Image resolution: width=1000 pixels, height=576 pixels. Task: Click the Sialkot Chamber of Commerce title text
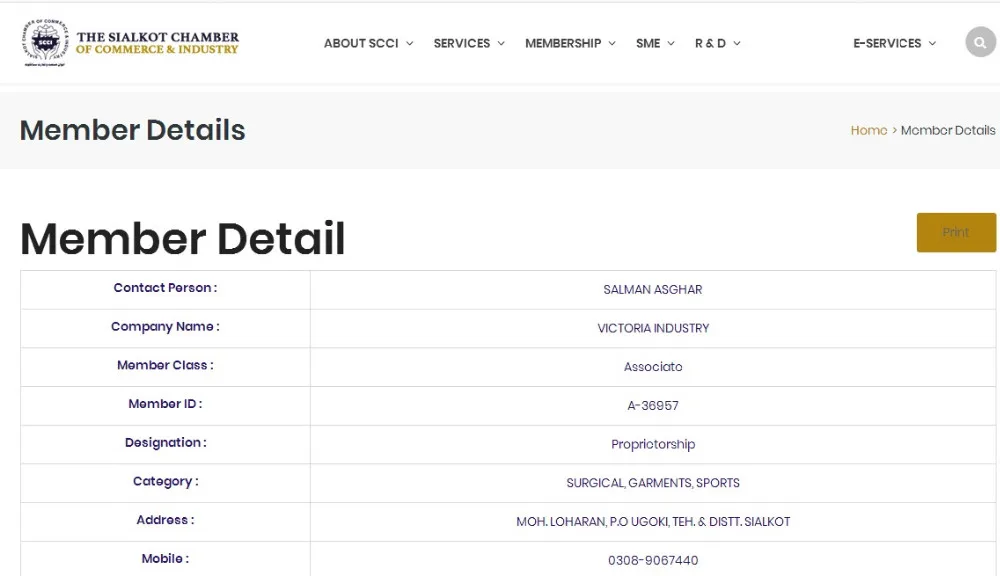[x=158, y=43]
